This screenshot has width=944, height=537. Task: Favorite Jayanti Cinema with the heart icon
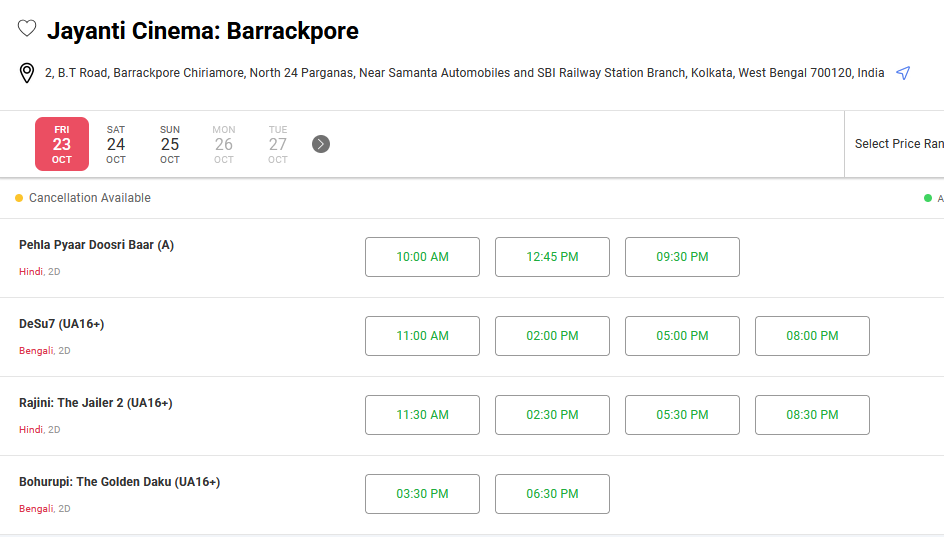tap(26, 28)
